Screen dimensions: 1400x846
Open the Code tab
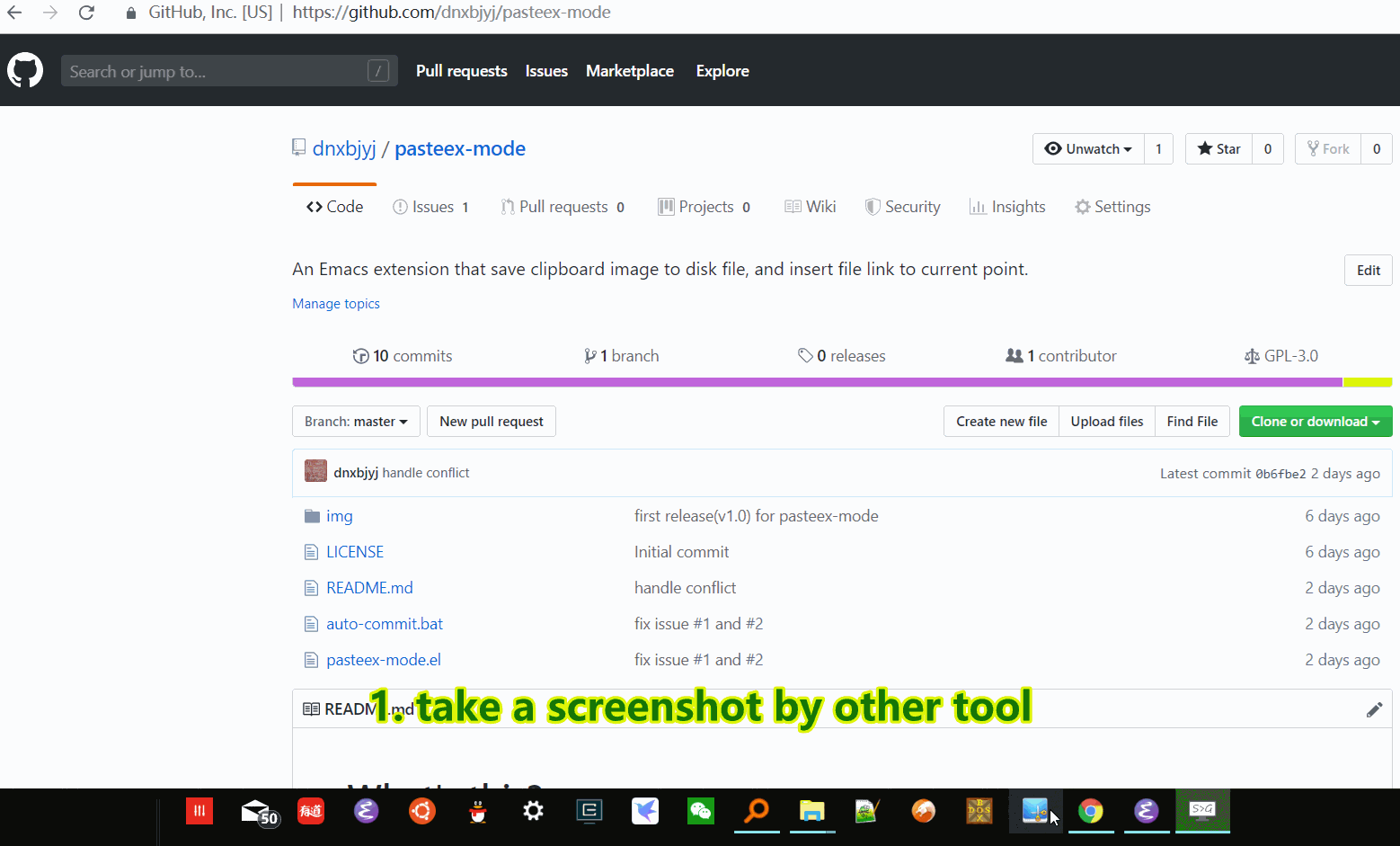334,207
